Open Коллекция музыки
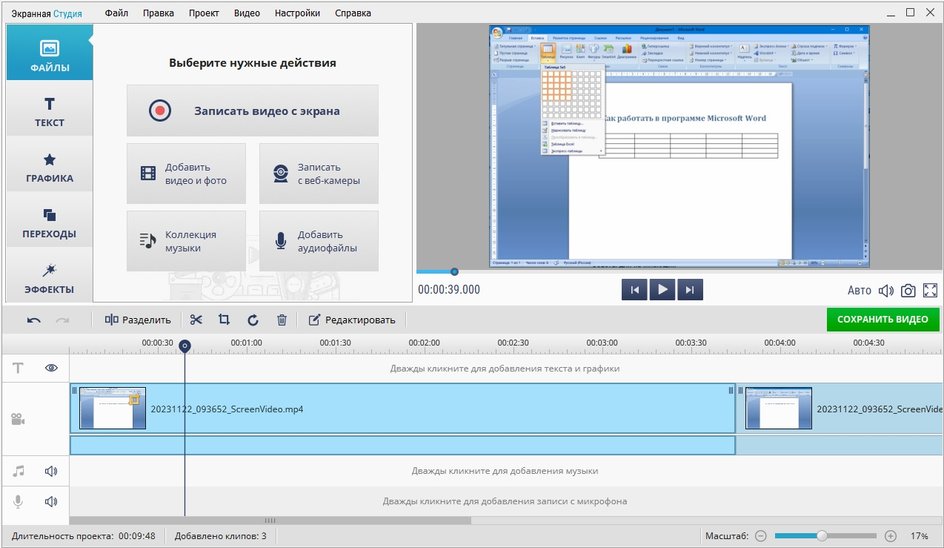The height and width of the screenshot is (548, 944). [186, 241]
